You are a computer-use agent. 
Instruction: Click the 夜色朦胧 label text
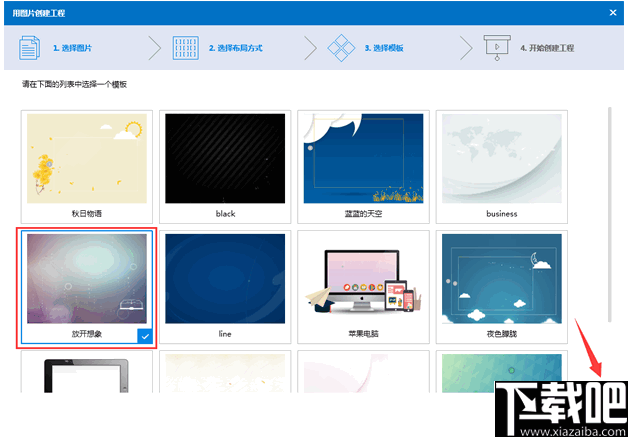pyautogui.click(x=501, y=334)
